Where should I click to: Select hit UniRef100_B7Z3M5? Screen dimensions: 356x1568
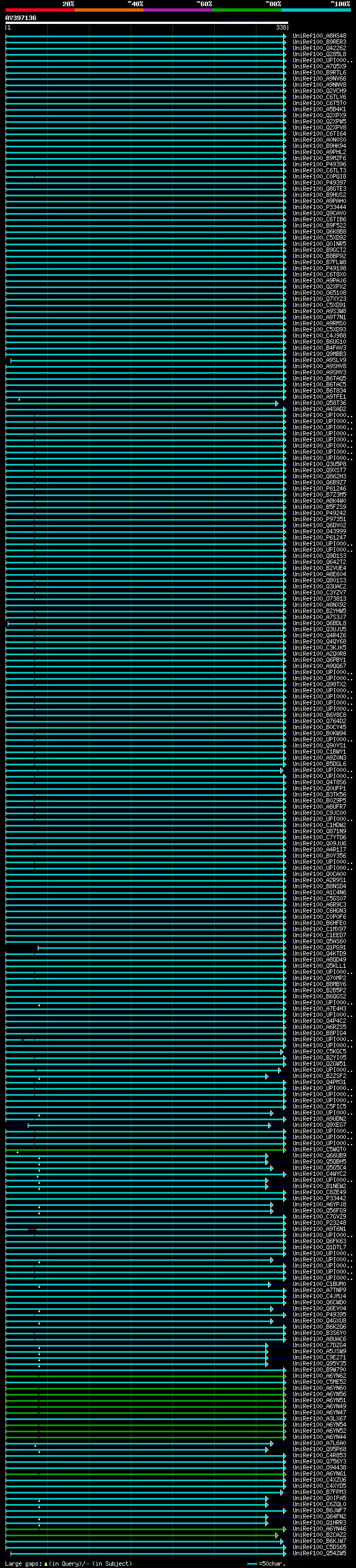pos(319,495)
